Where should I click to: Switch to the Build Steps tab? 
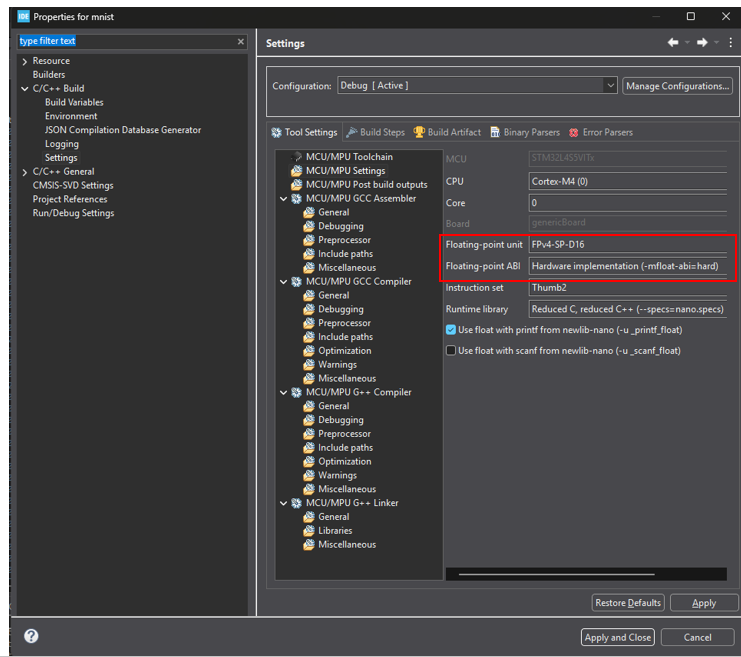[376, 132]
